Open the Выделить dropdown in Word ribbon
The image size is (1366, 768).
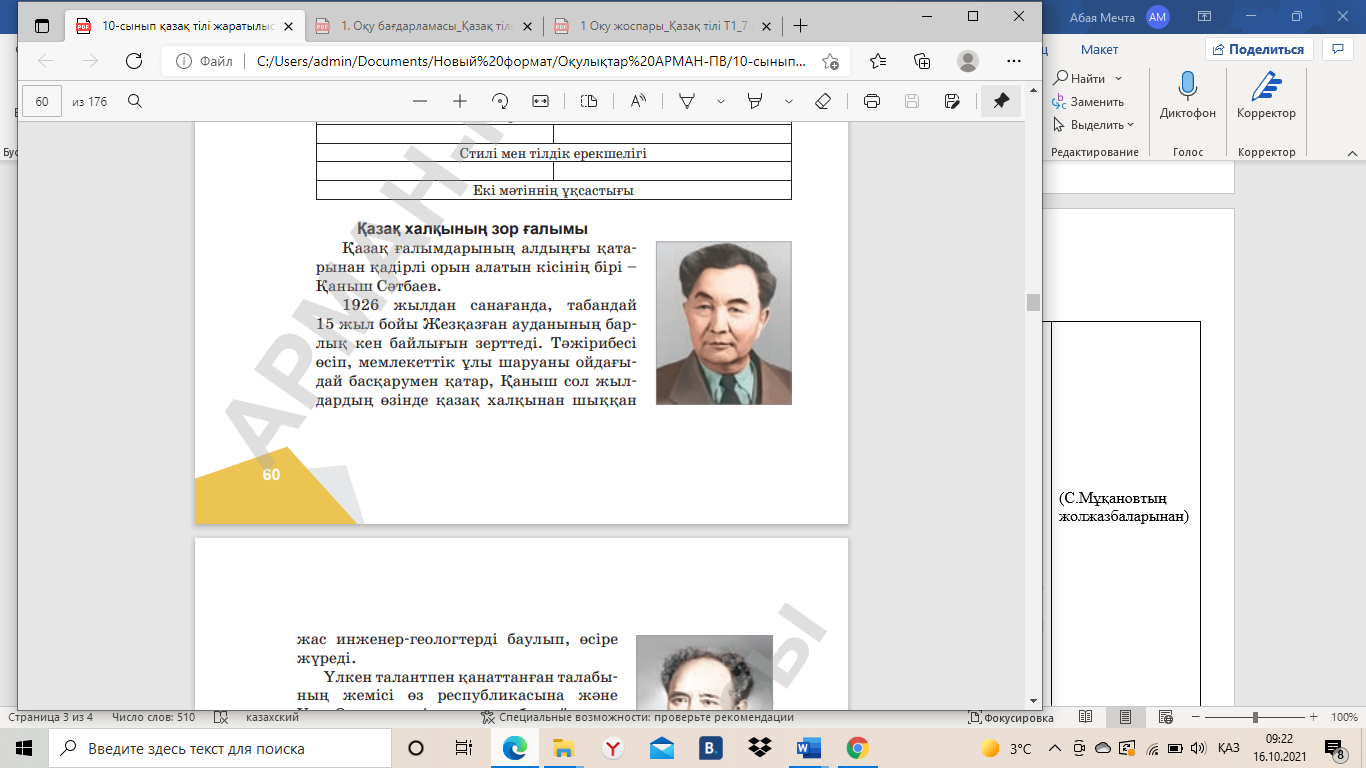tap(1096, 125)
